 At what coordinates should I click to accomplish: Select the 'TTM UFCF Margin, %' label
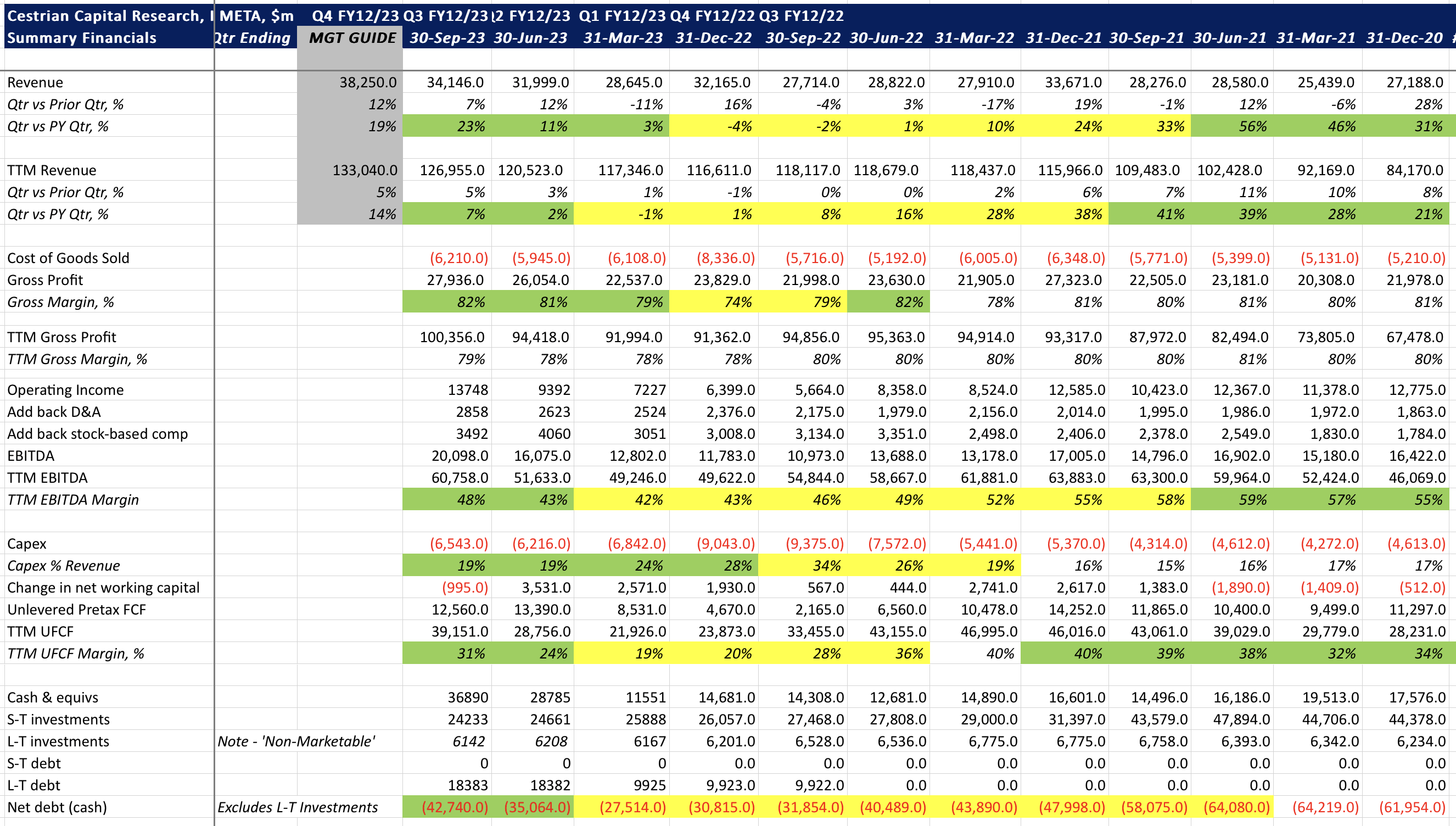pos(75,654)
